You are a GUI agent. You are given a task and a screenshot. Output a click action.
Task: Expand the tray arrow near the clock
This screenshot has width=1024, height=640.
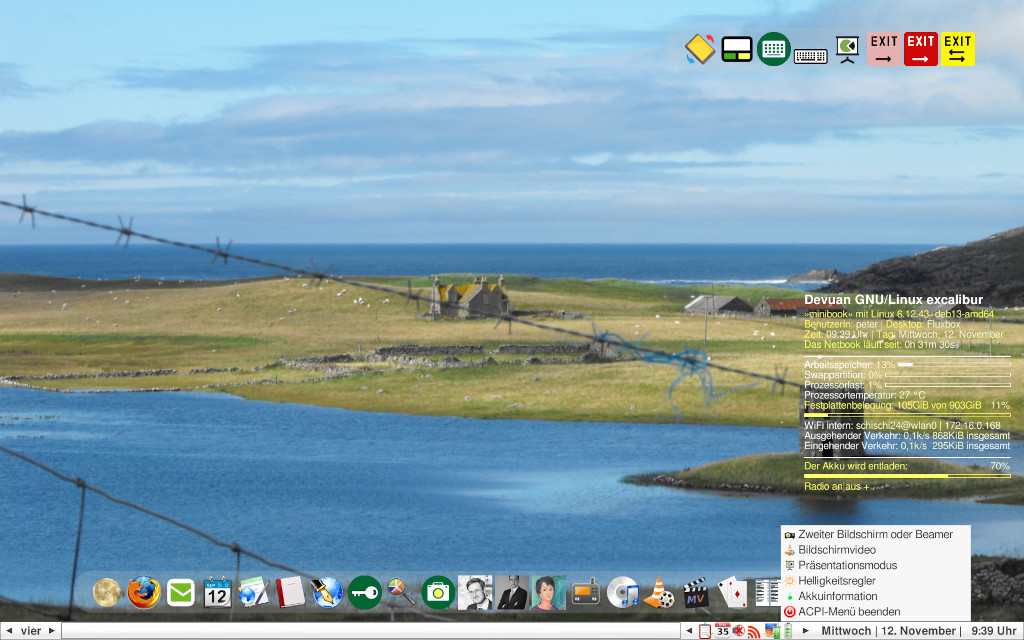(x=805, y=630)
